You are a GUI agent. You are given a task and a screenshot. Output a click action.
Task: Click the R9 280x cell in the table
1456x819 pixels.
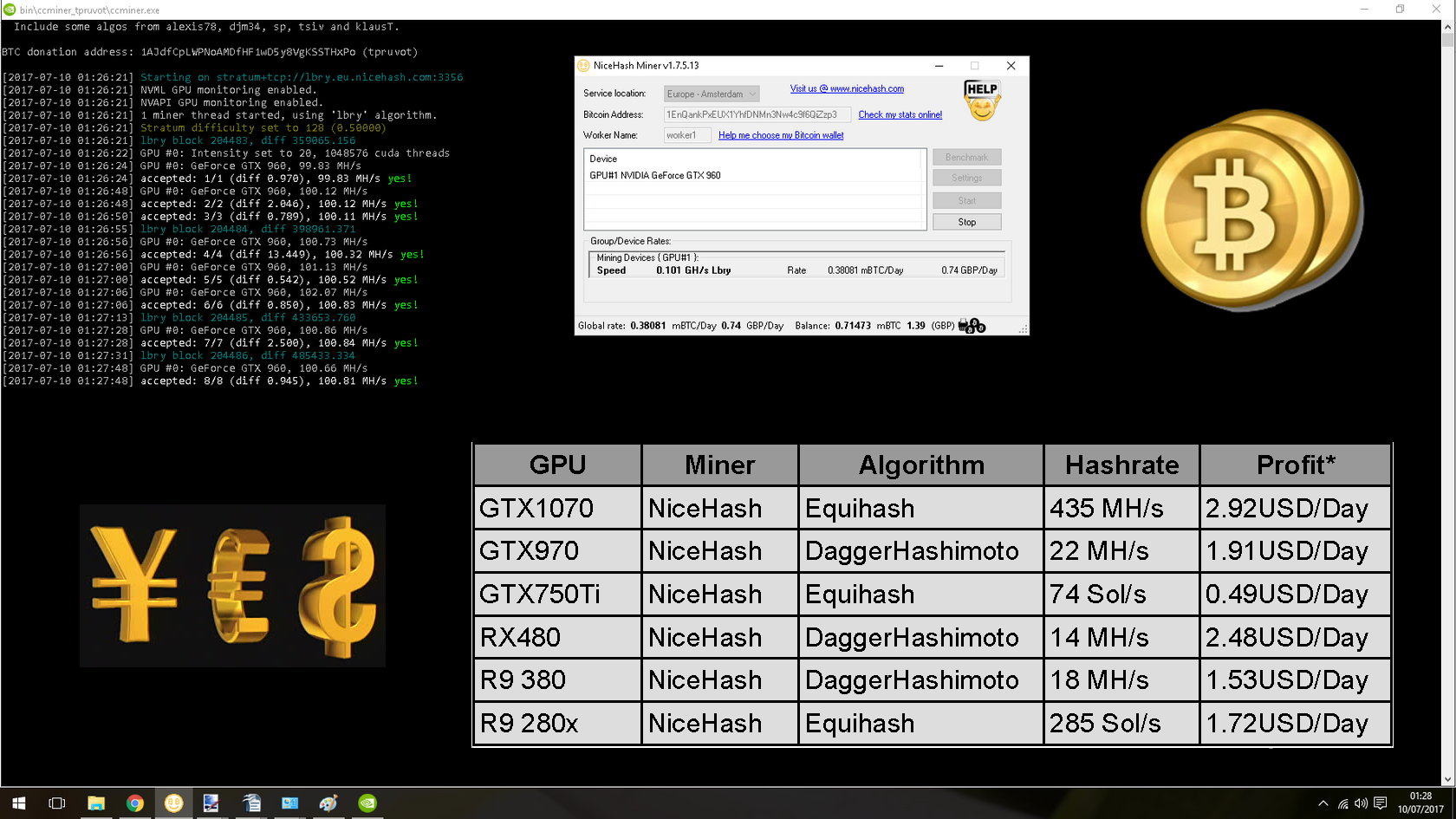tap(557, 723)
